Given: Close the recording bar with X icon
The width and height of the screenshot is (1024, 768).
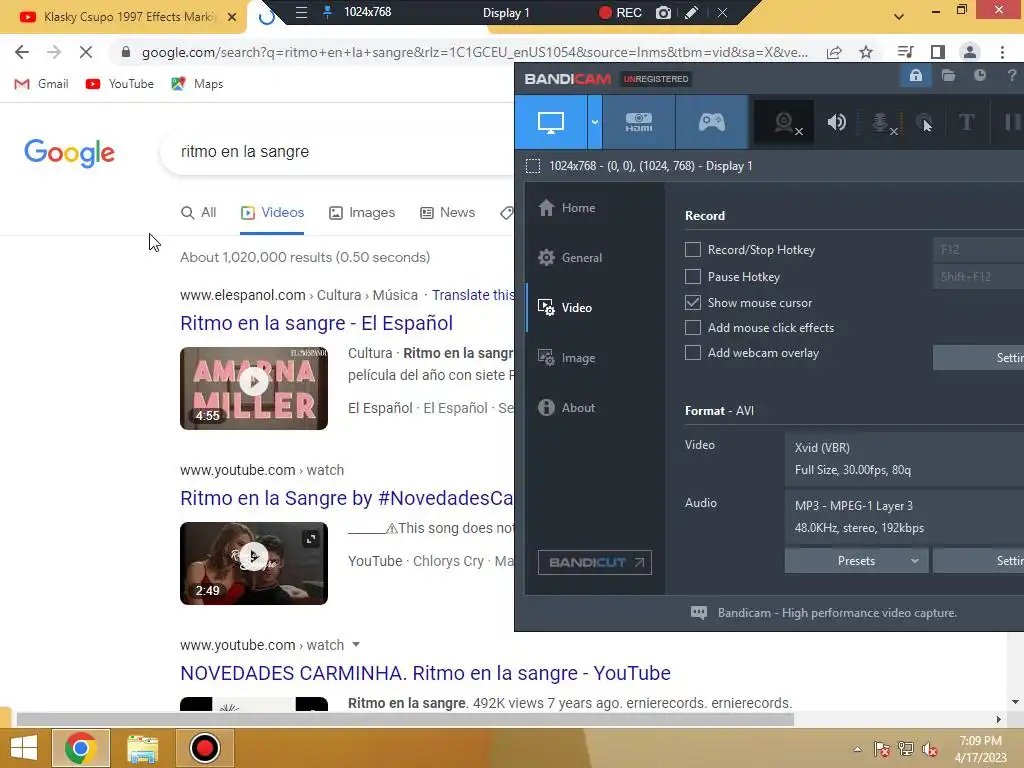Looking at the screenshot, I should pyautogui.click(x=722, y=12).
